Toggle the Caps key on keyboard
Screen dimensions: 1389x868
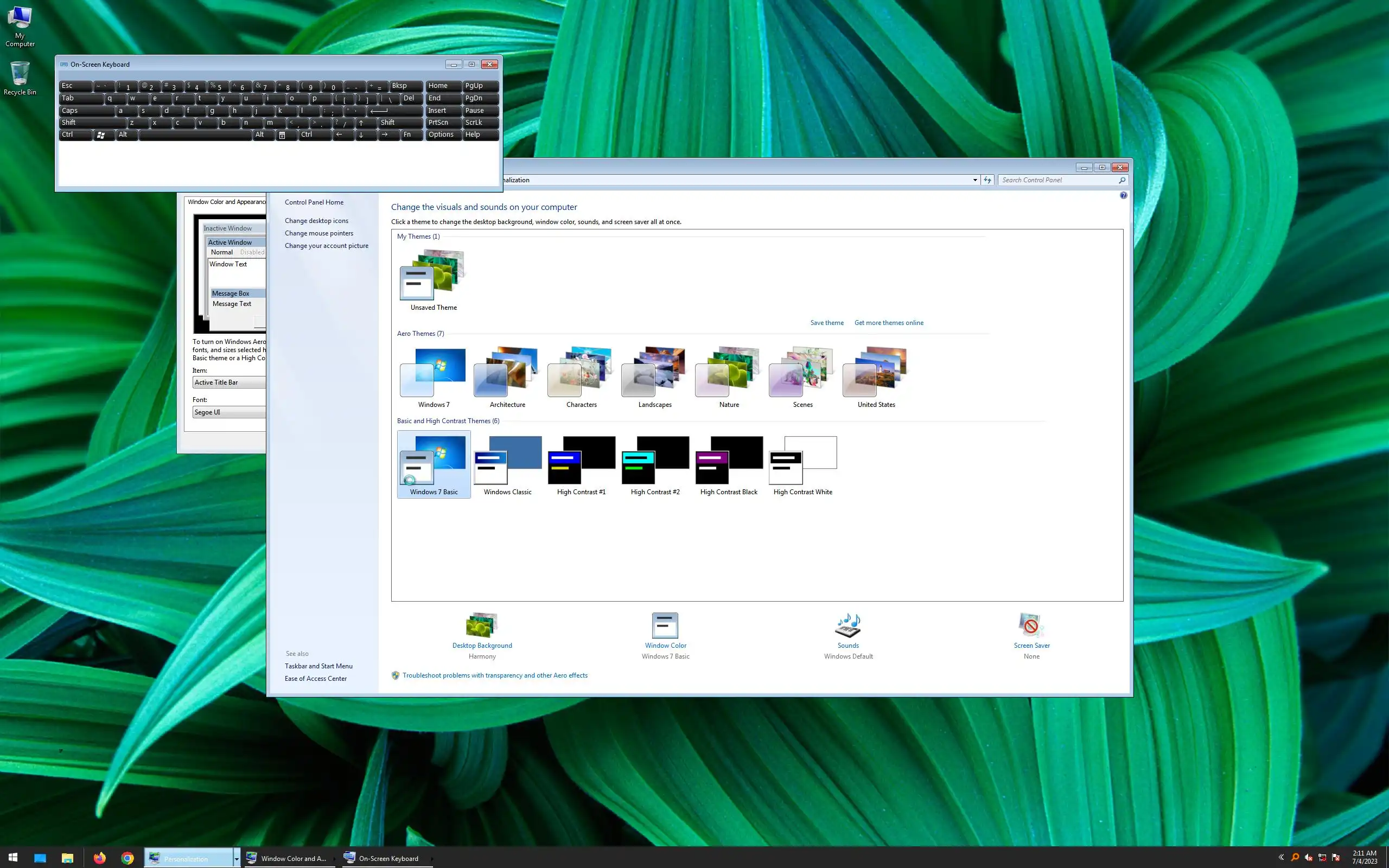(x=86, y=111)
